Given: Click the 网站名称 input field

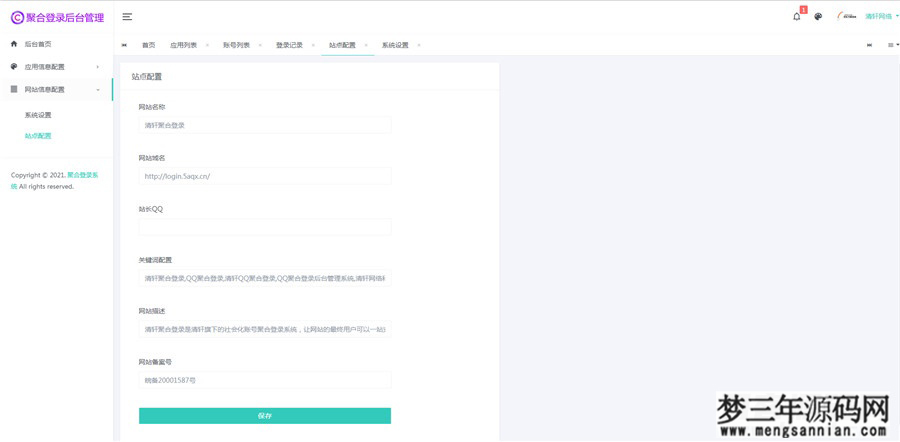Looking at the screenshot, I should [x=265, y=125].
